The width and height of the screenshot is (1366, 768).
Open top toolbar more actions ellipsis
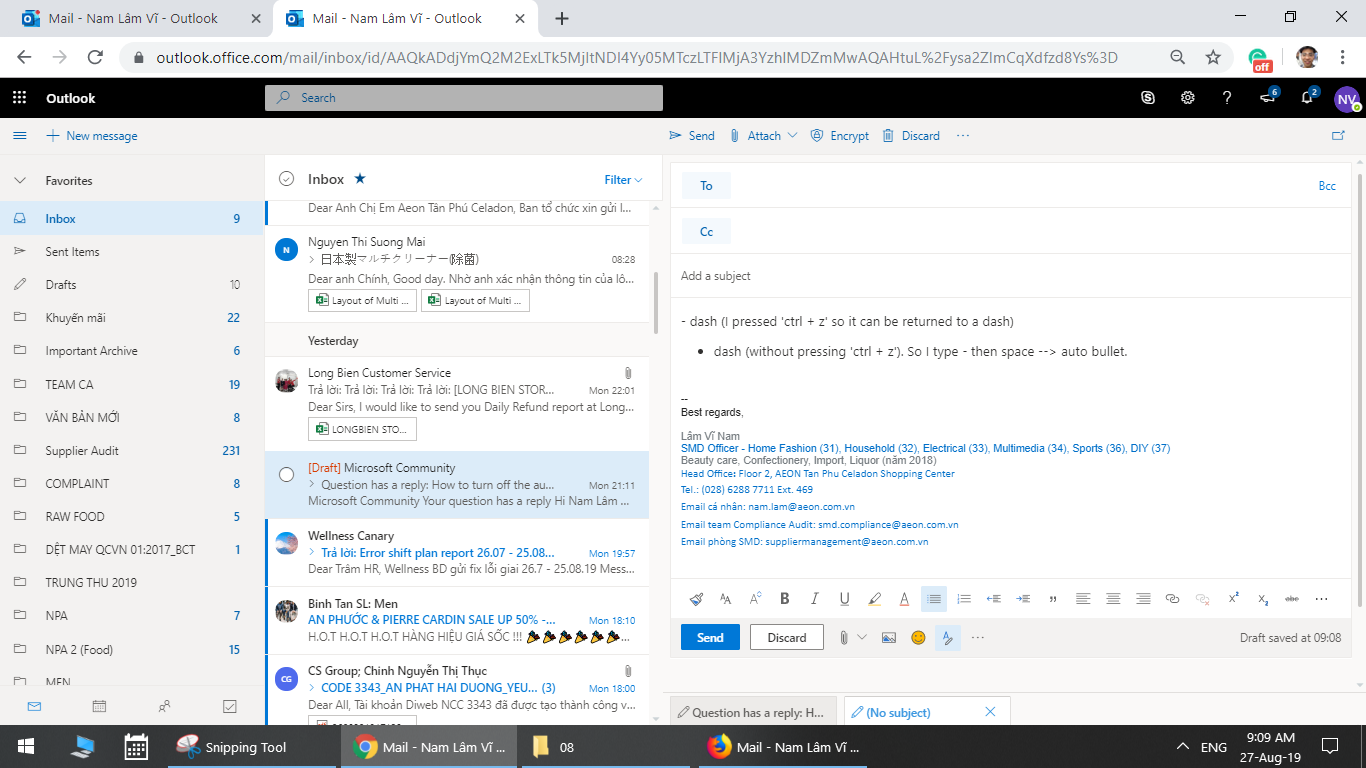pos(963,136)
